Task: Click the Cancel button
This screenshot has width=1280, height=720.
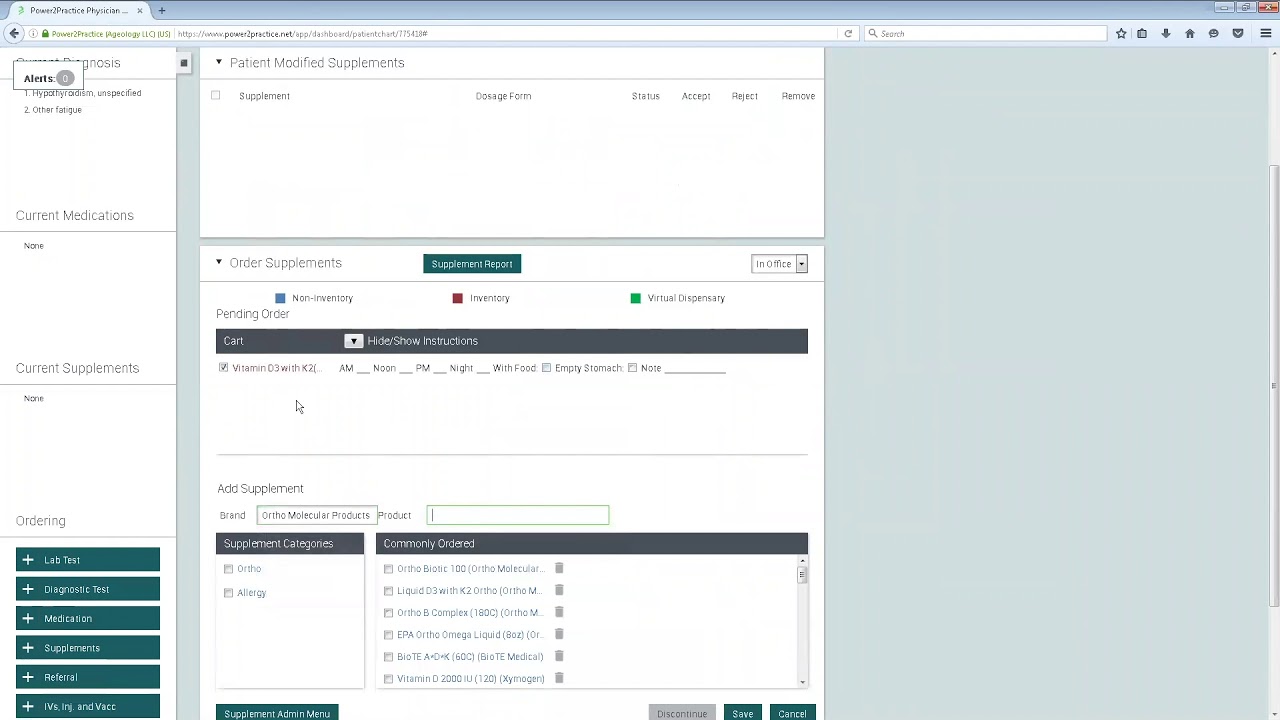Action: 792,713
